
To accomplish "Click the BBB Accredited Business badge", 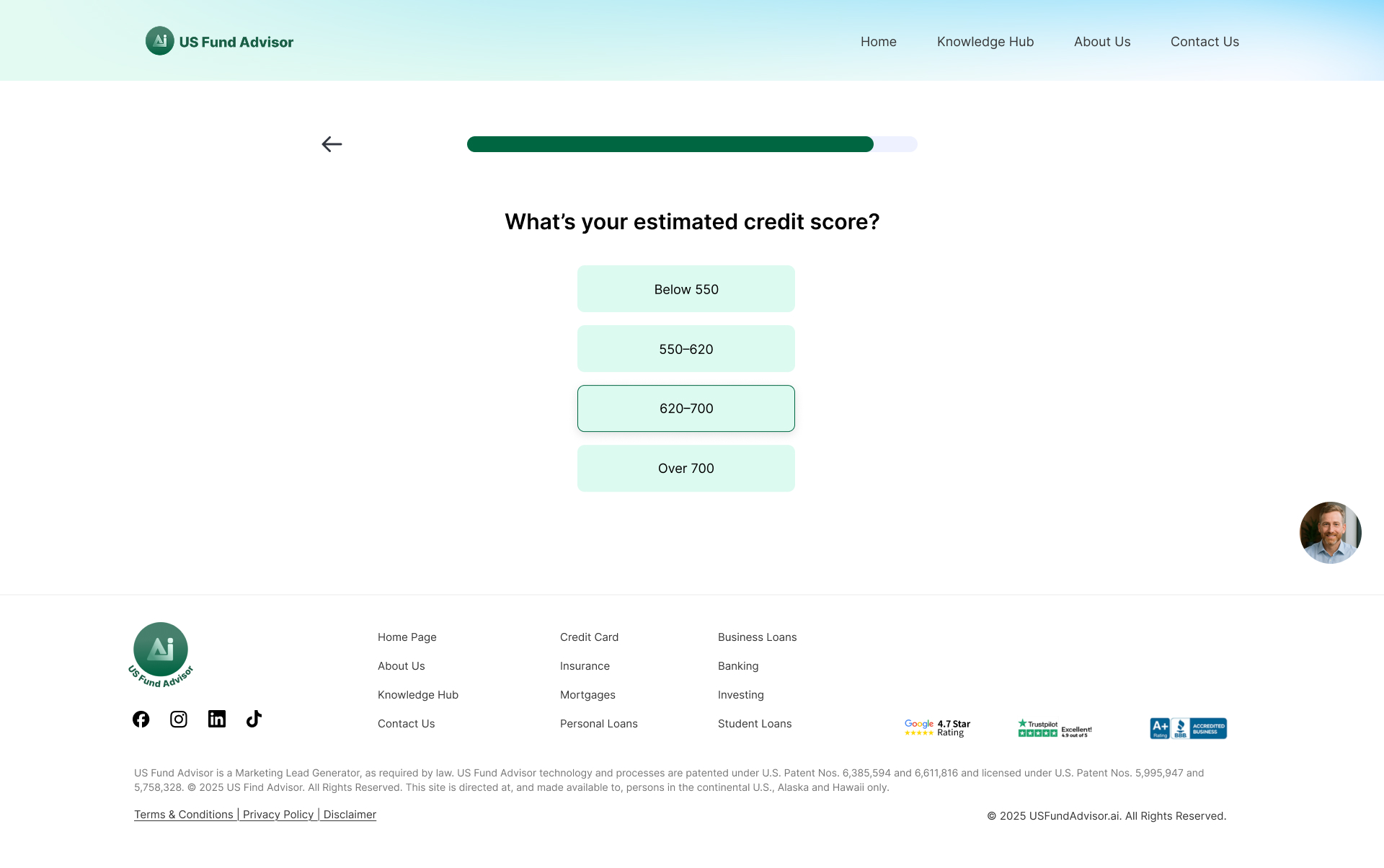I will click(1188, 728).
